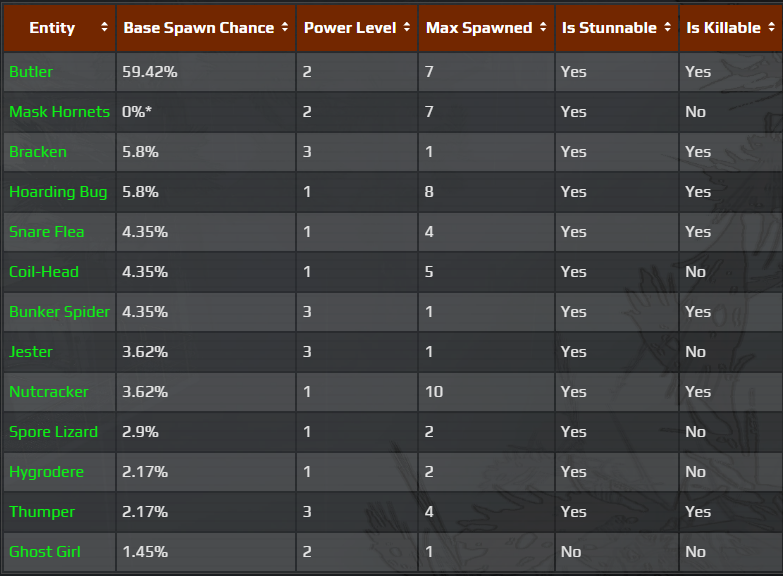The image size is (783, 576).
Task: Click sort arrows next to Is Stunnable
Action: [x=667, y=28]
